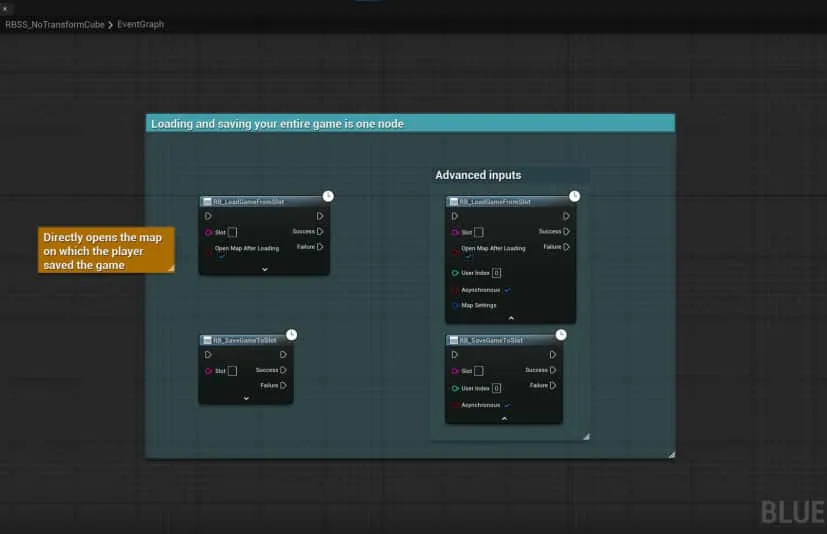
Task: Click the exec output pin on Advanced inputs save node
Action: [x=553, y=355]
